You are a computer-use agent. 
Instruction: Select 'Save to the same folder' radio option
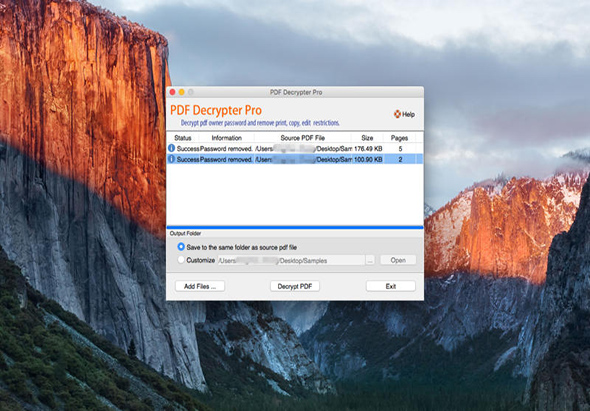[181, 247]
